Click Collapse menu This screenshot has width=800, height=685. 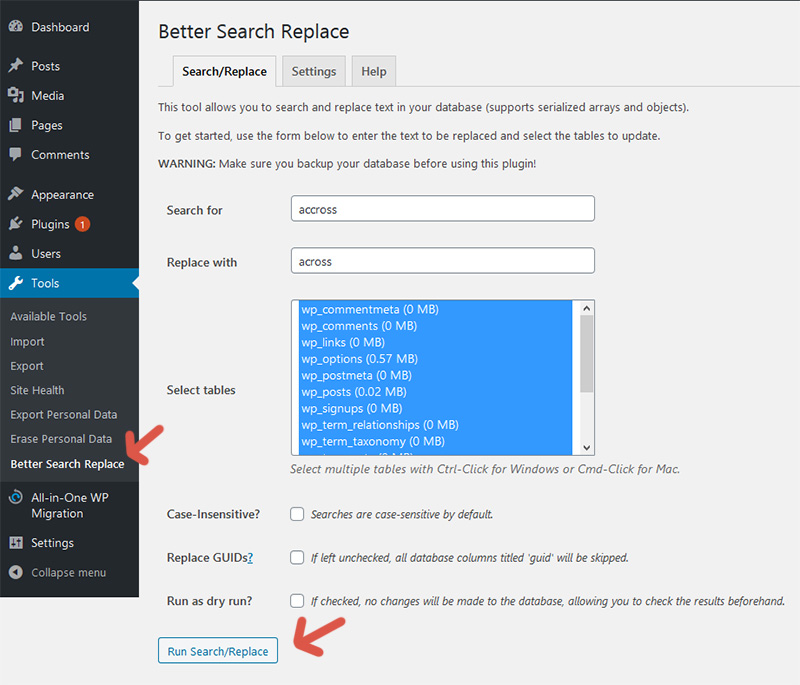[69, 572]
